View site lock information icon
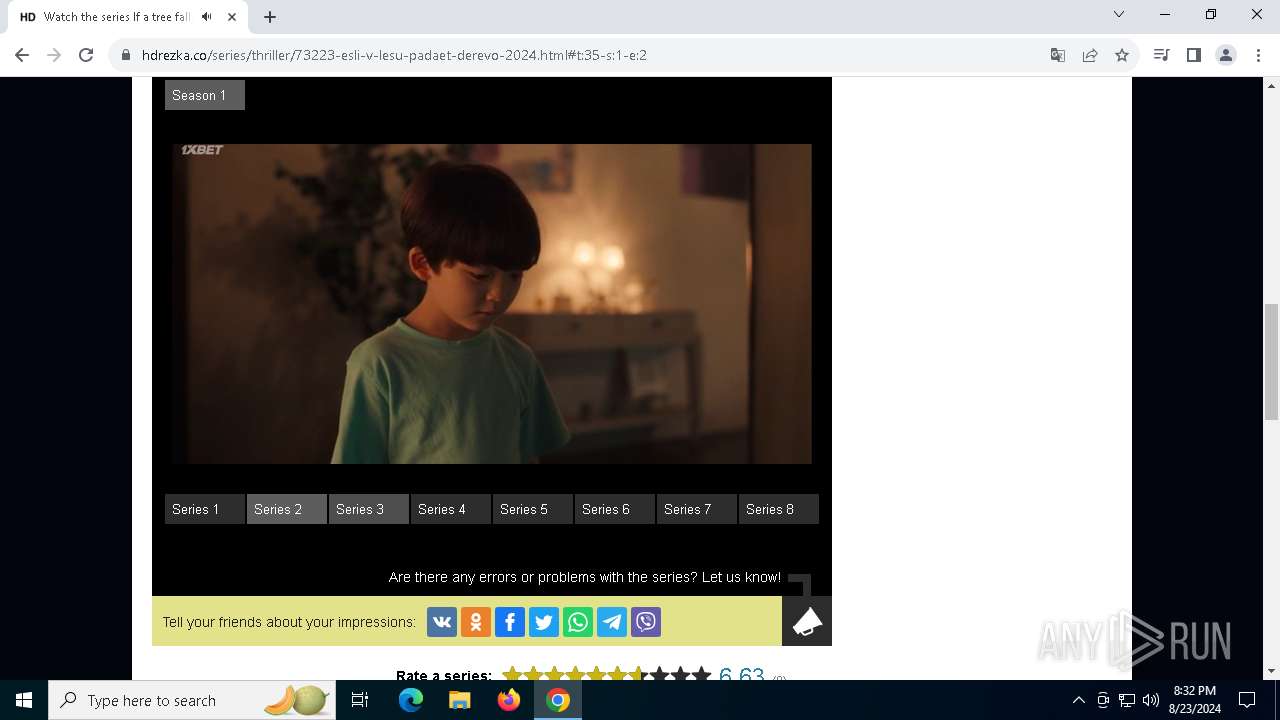1280x720 pixels. pyautogui.click(x=126, y=55)
